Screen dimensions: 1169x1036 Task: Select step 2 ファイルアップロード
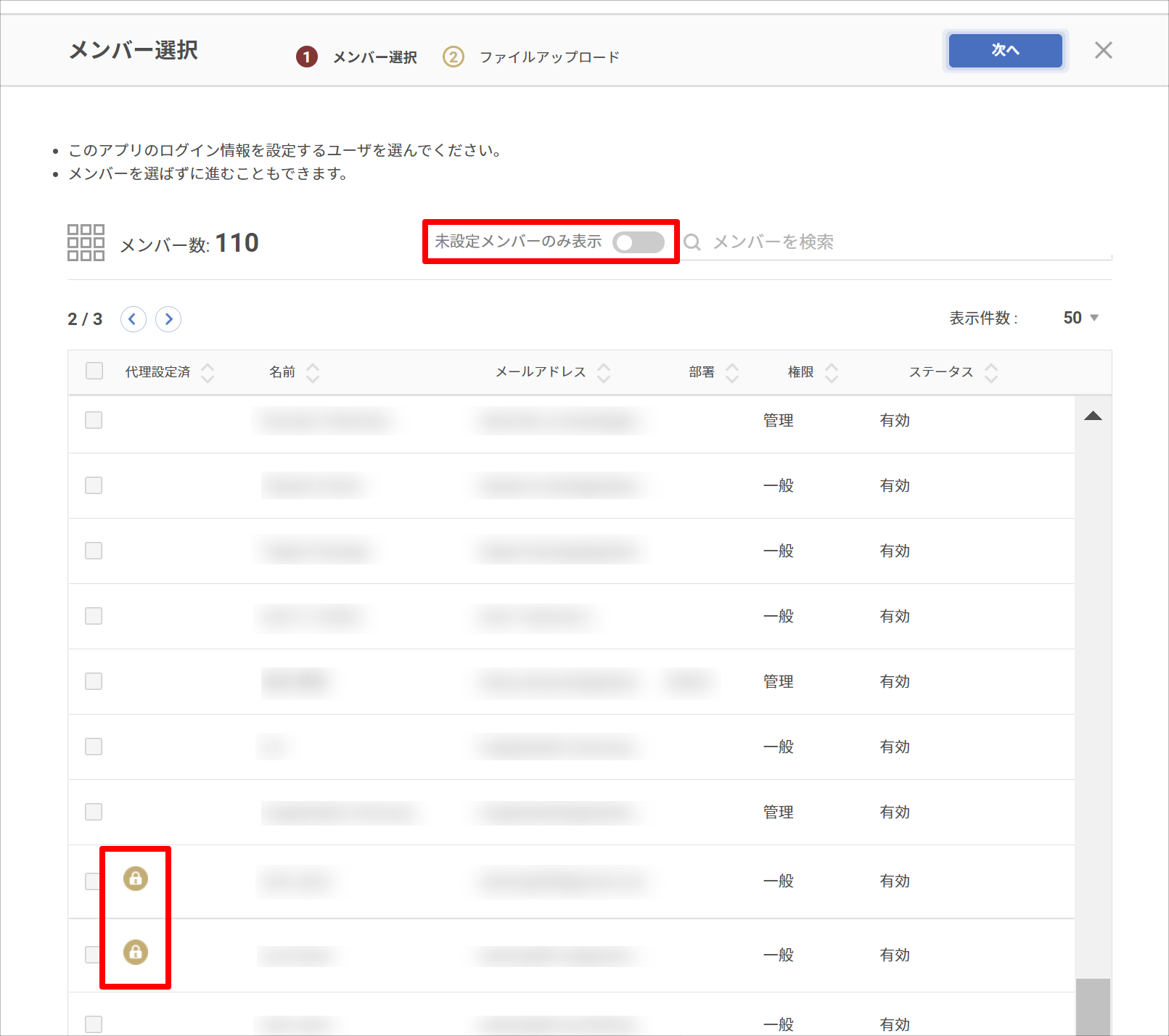click(x=531, y=57)
